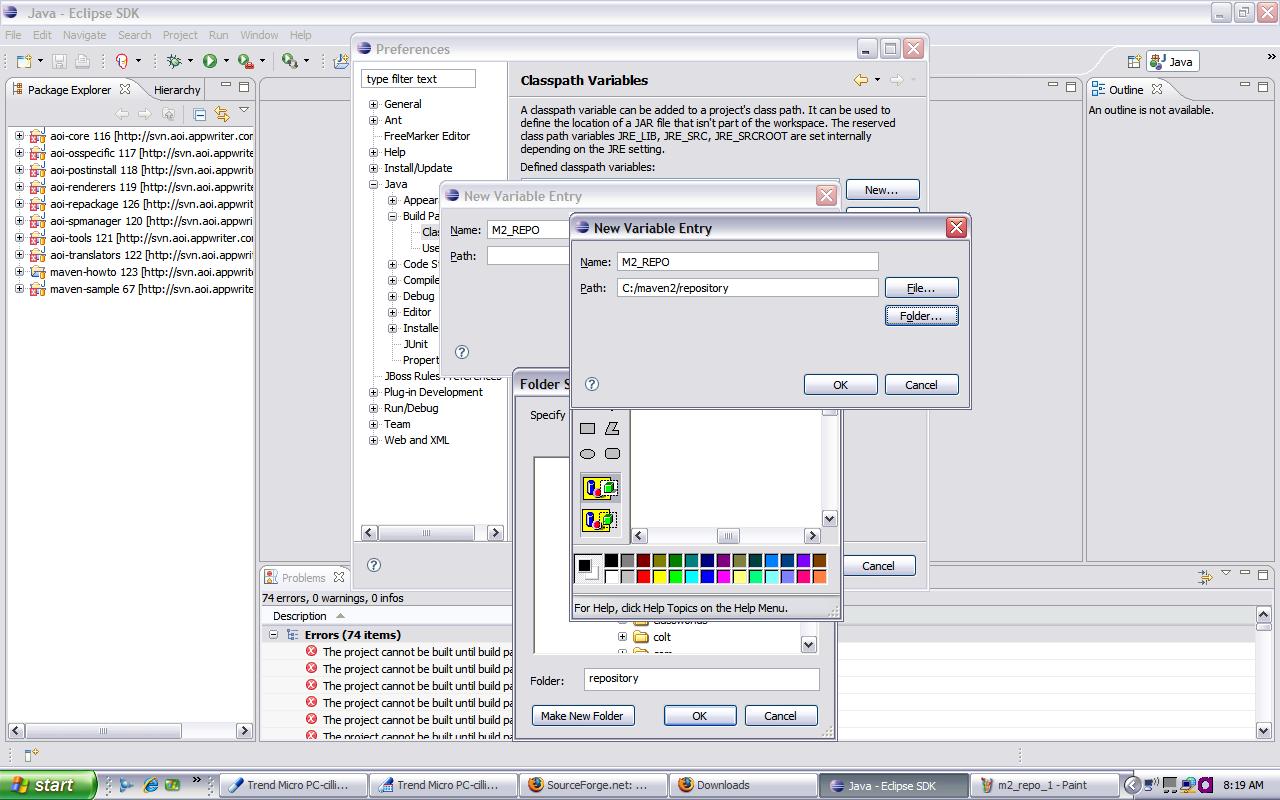The height and width of the screenshot is (800, 1280).
Task: Click the Folder... button
Action: pos(921,316)
